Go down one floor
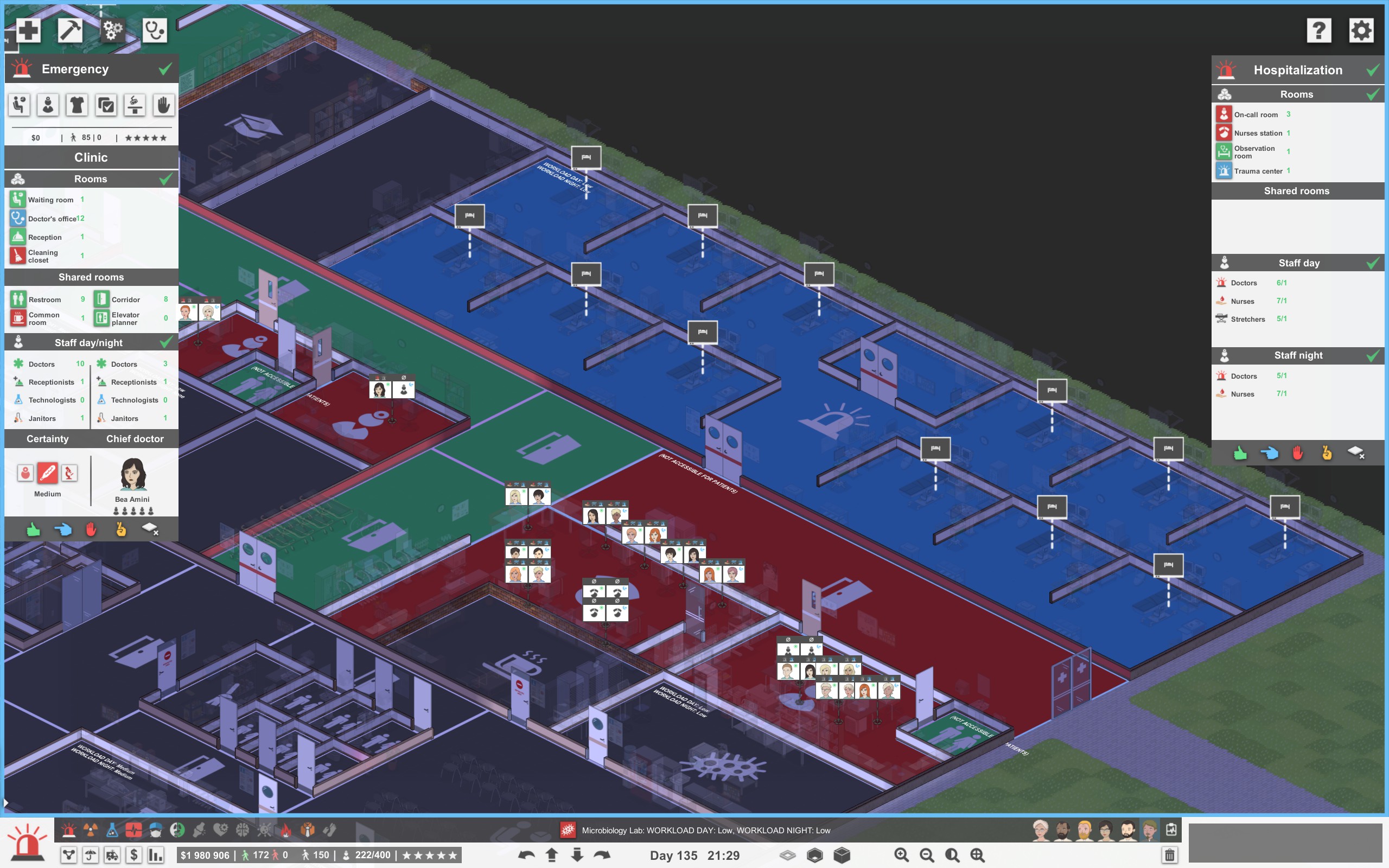1389x868 pixels. [577, 855]
